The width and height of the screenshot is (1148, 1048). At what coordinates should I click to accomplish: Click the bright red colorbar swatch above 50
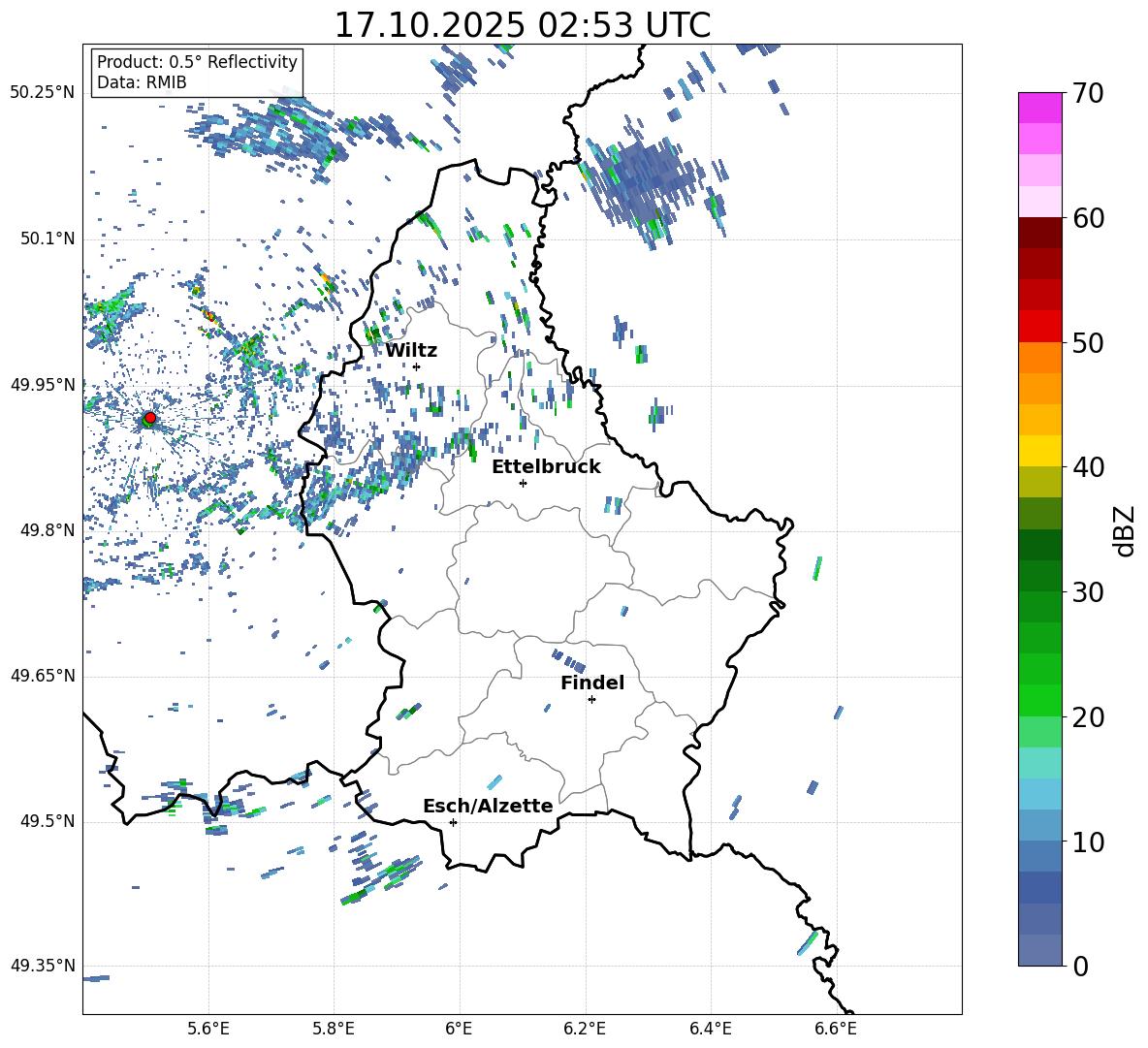[x=1039, y=327]
